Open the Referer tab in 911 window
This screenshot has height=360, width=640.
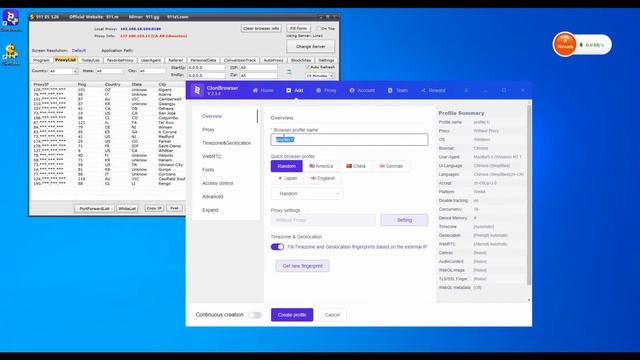coord(176,60)
